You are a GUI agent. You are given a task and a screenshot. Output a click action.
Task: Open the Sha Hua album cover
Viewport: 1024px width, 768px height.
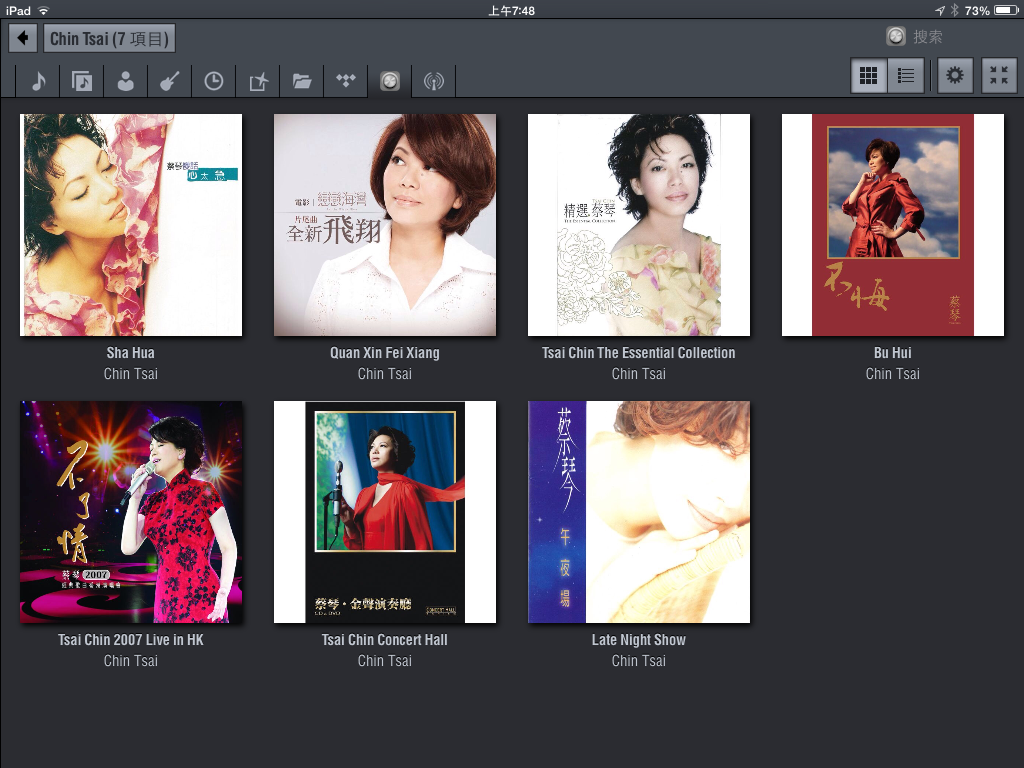pyautogui.click(x=131, y=225)
